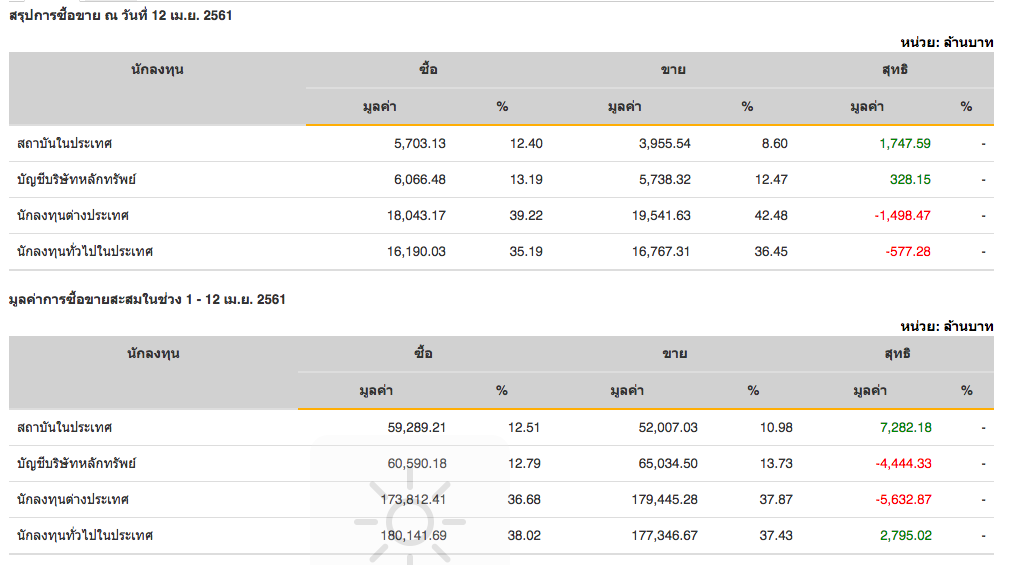Image resolution: width=1029 pixels, height=565 pixels.
Task: Select the sell value 65,034.50
Action: [661, 463]
